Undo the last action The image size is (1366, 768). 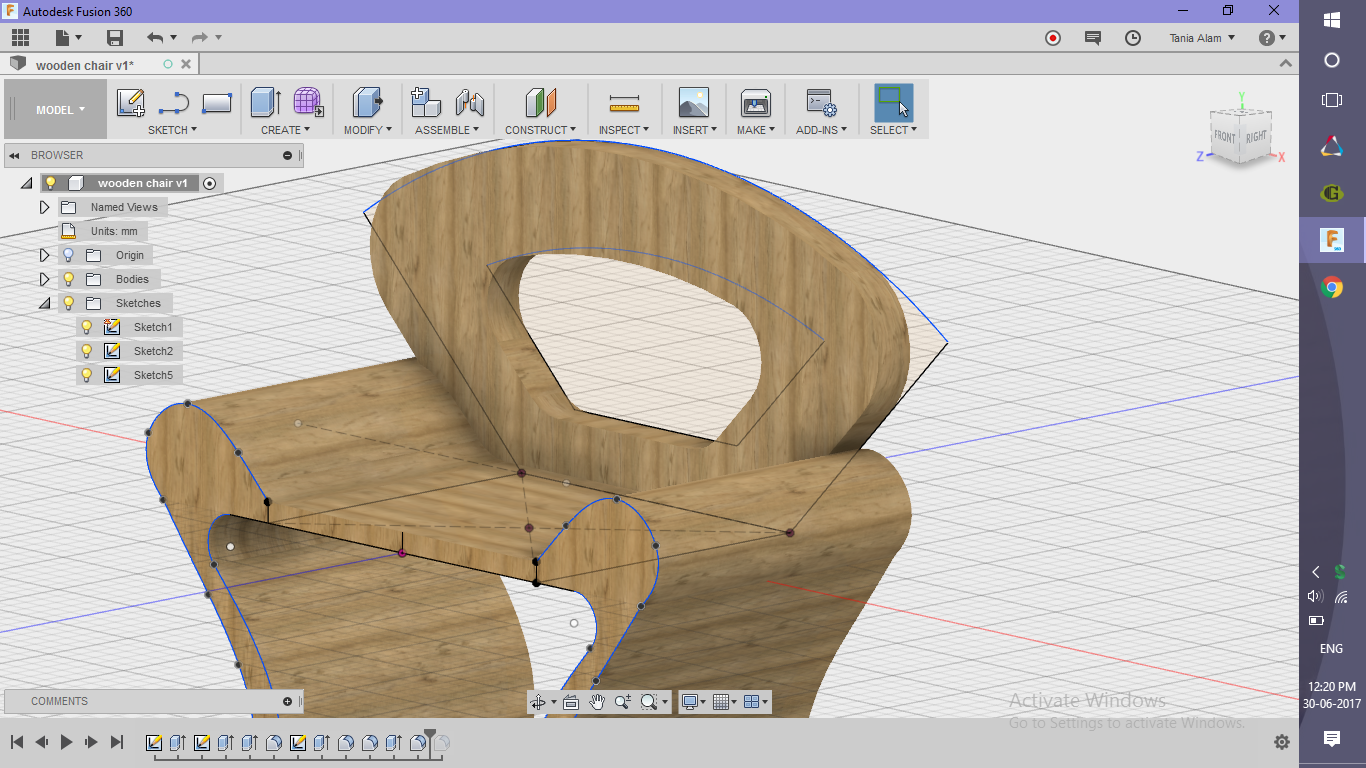click(155, 38)
